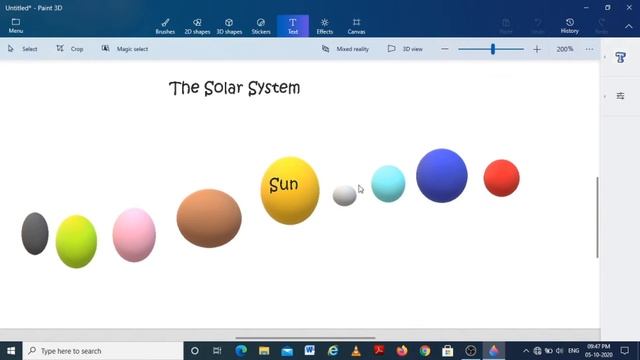The width and height of the screenshot is (640, 360).
Task: Select the large blue planet sphere
Action: (x=442, y=176)
